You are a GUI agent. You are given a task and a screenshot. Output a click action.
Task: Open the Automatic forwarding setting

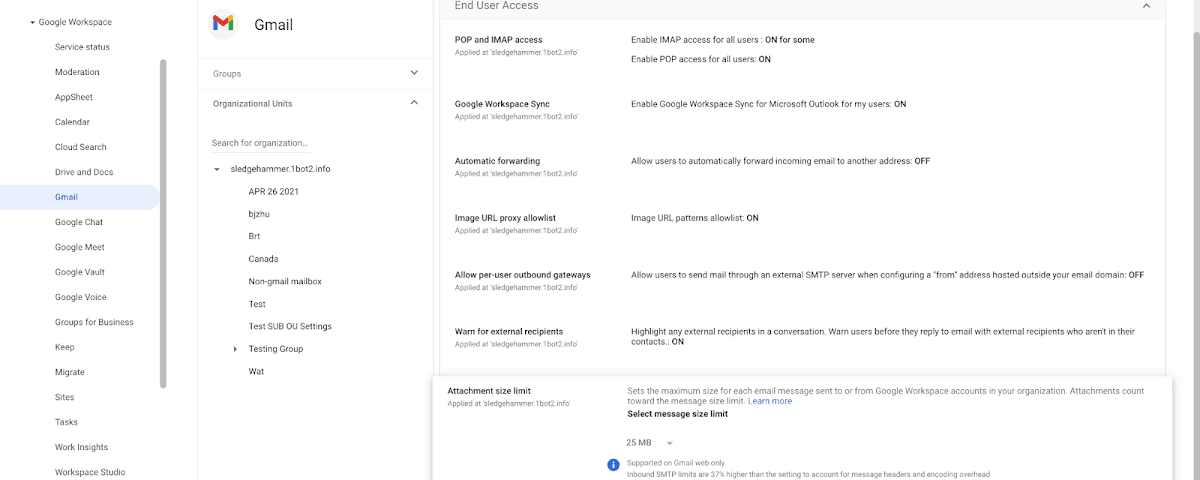(x=497, y=161)
